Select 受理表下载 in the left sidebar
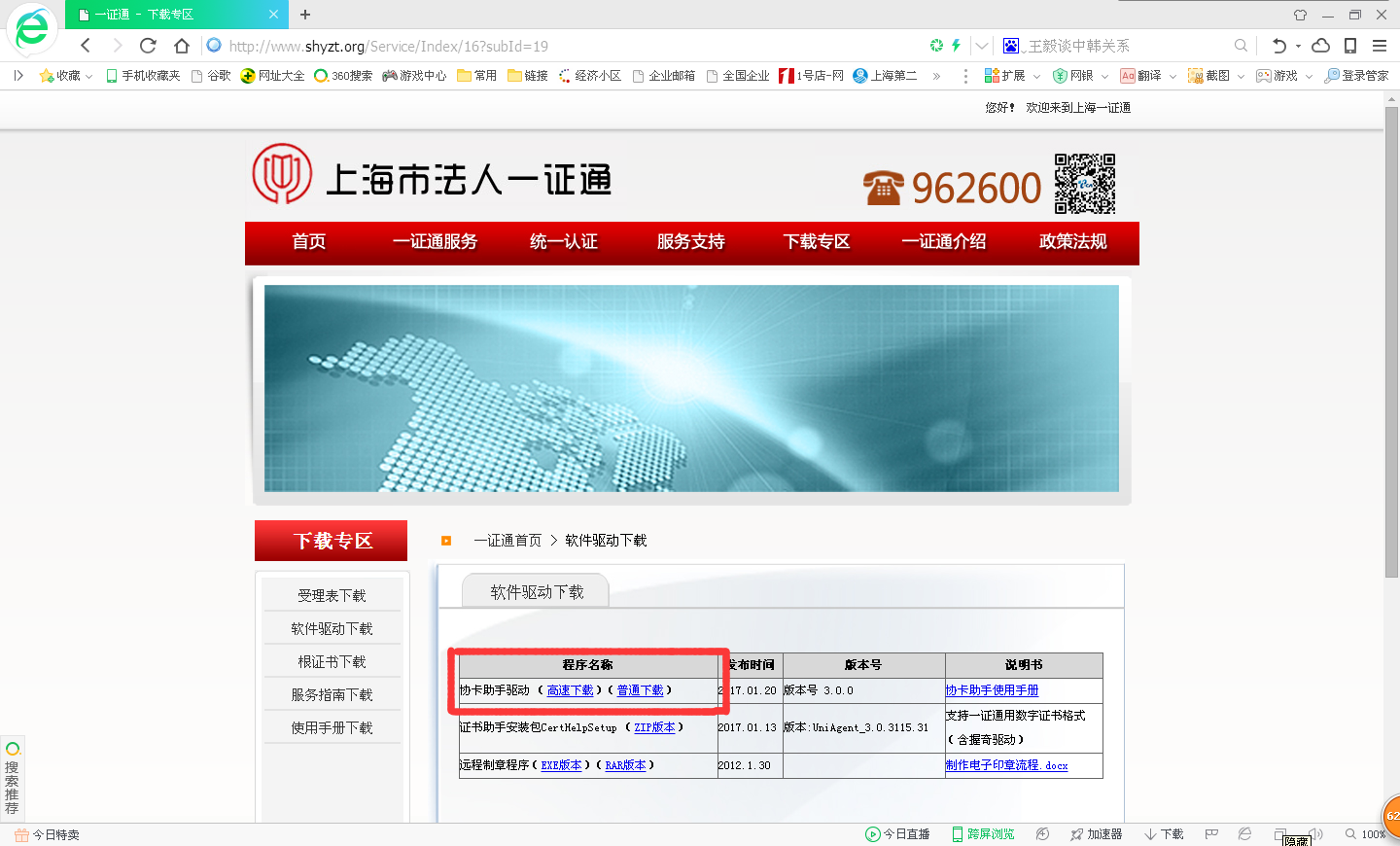1400x846 pixels. 332,595
